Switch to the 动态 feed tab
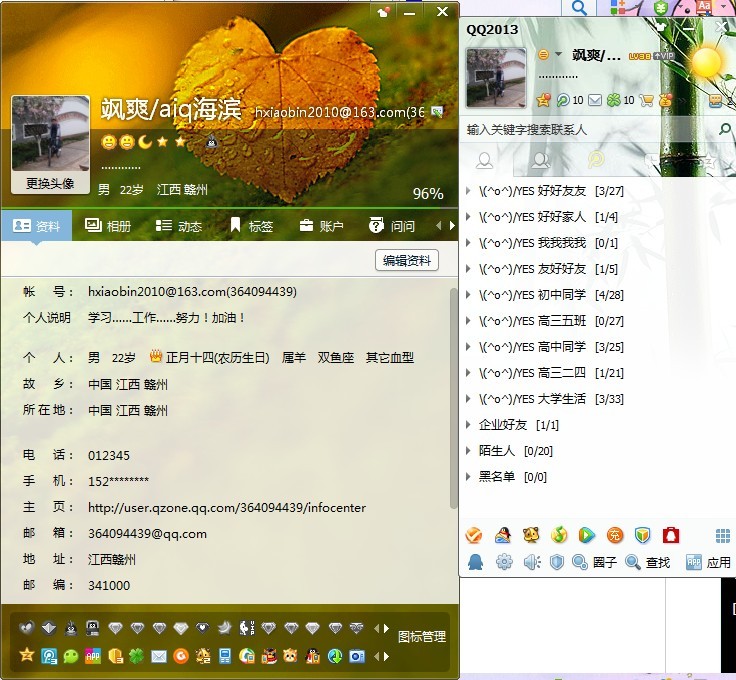The width and height of the screenshot is (736, 680). coord(179,226)
